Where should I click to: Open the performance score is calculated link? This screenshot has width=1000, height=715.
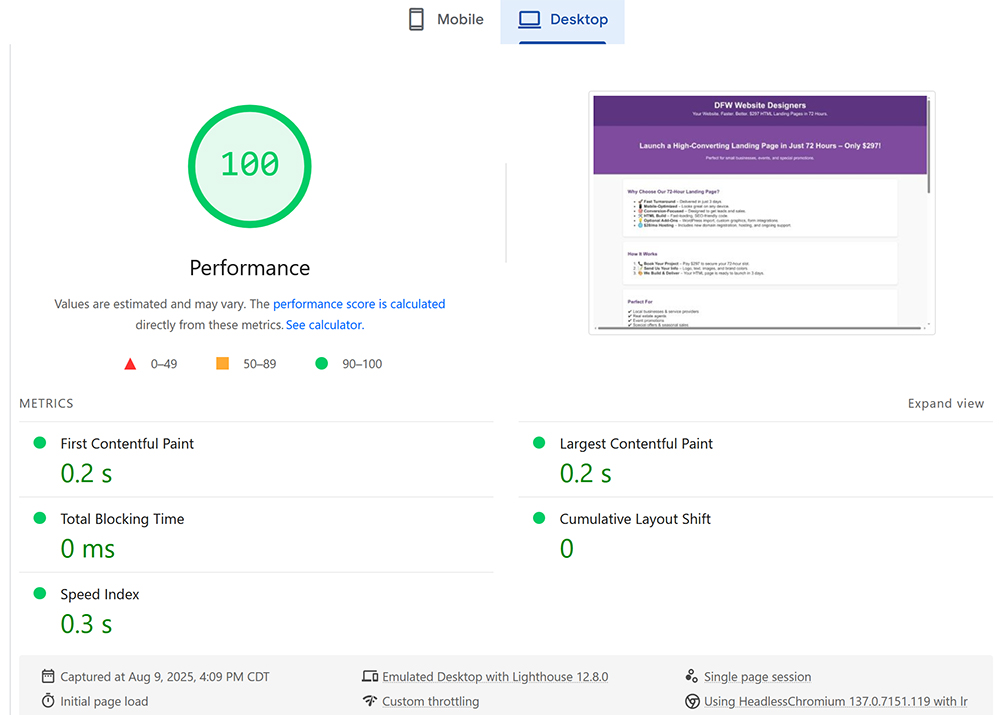click(359, 304)
